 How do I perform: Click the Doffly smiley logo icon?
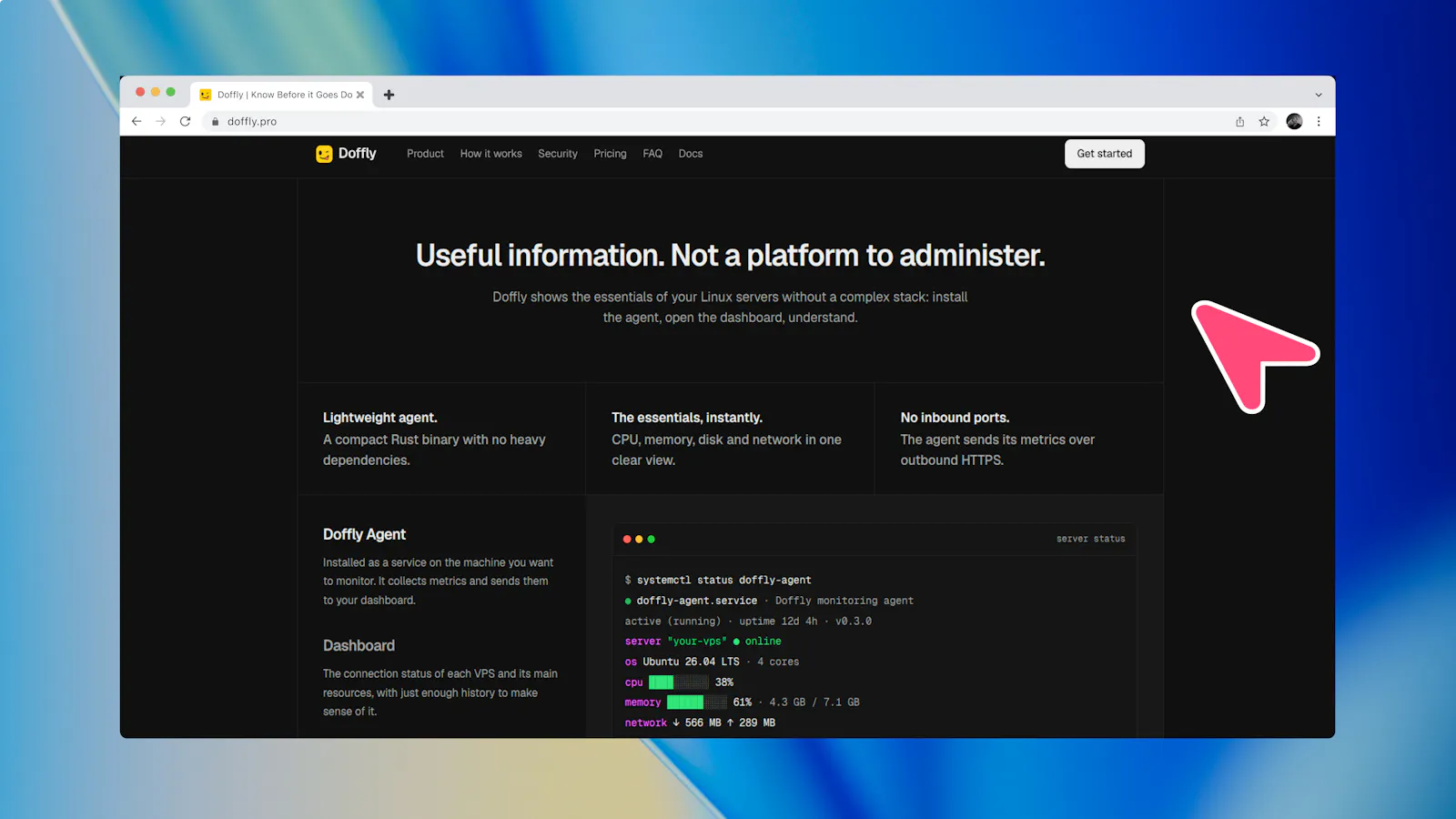click(324, 154)
